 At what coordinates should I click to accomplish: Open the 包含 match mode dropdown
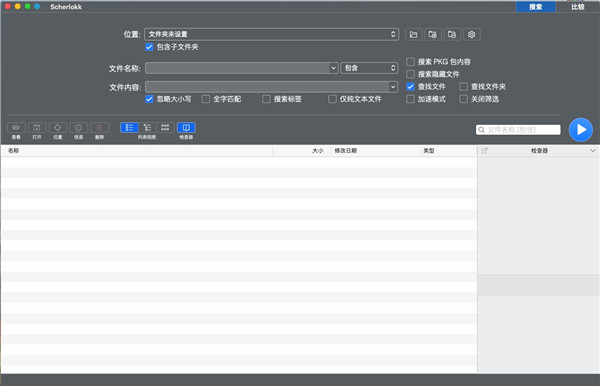[369, 68]
